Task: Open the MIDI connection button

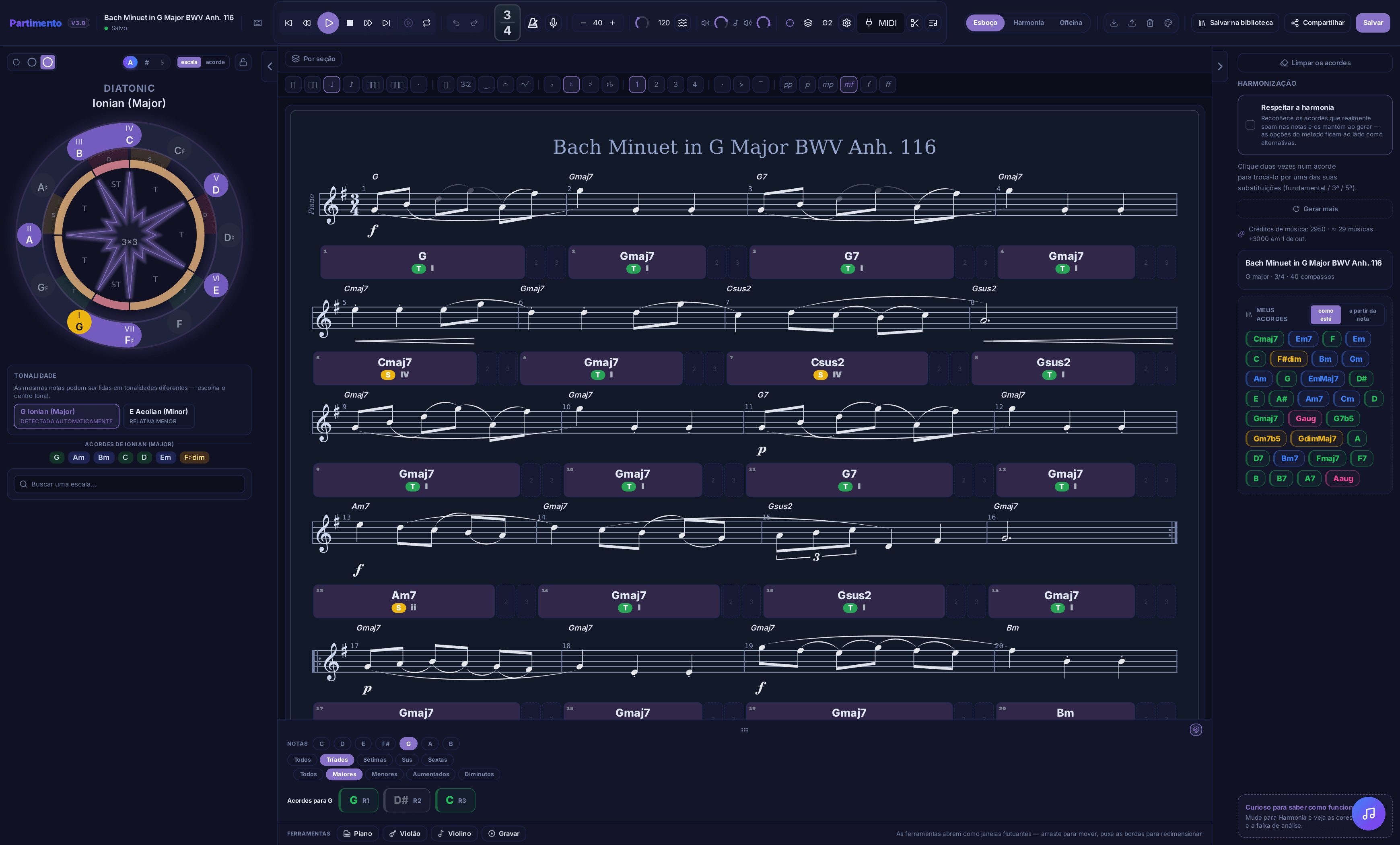Action: 881,23
